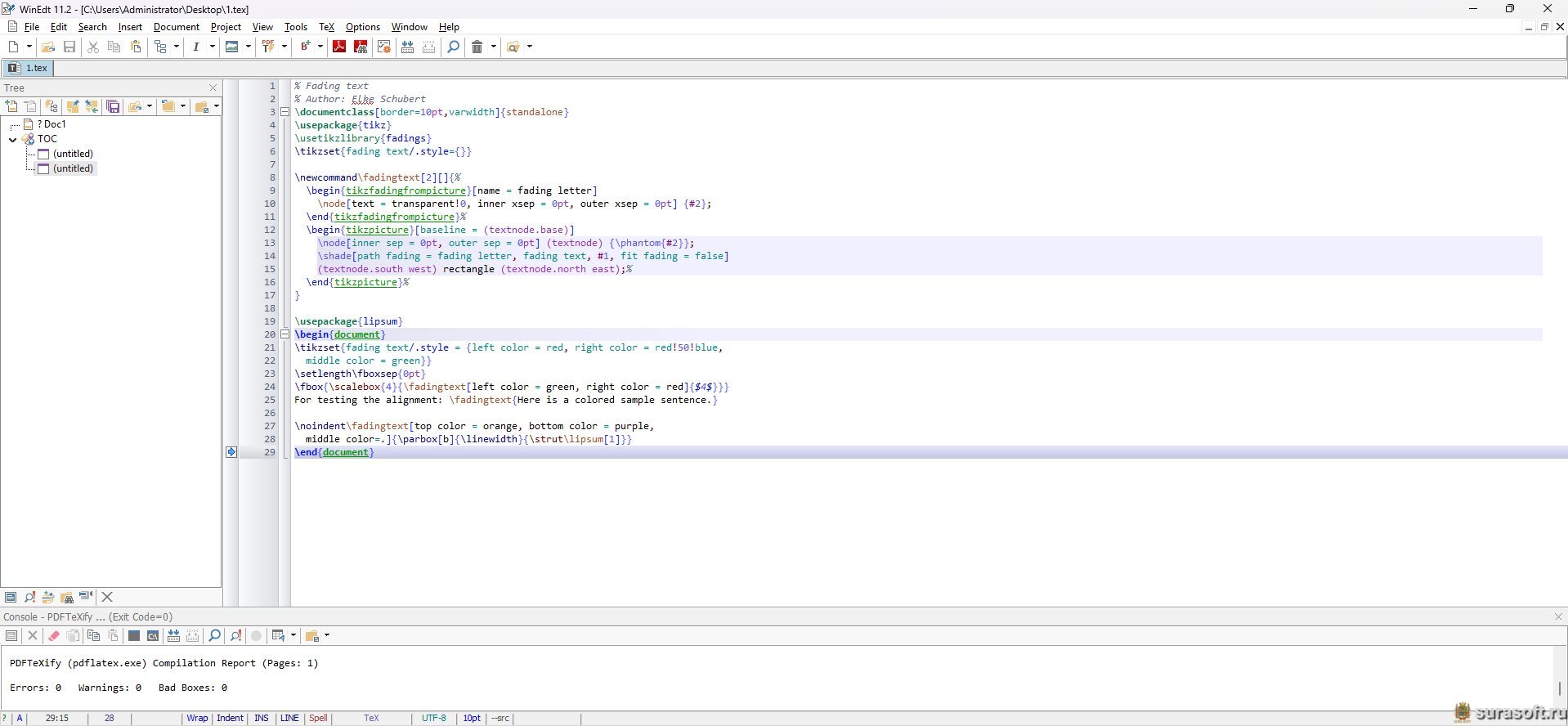Click the New Document icon in the main toolbar
The height and width of the screenshot is (726, 1568).
[13, 47]
